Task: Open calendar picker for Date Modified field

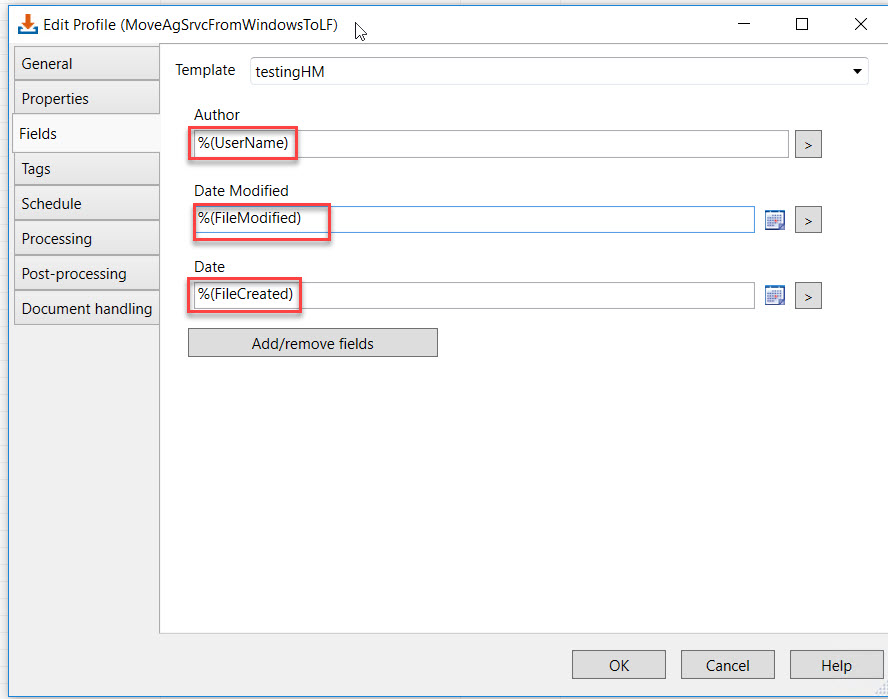Action: coord(774,220)
